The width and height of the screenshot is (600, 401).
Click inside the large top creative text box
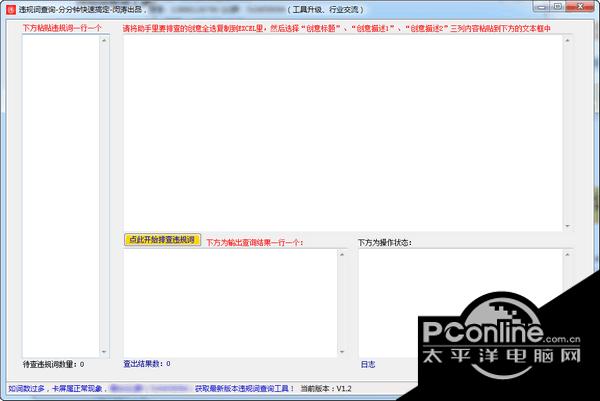[343, 133]
